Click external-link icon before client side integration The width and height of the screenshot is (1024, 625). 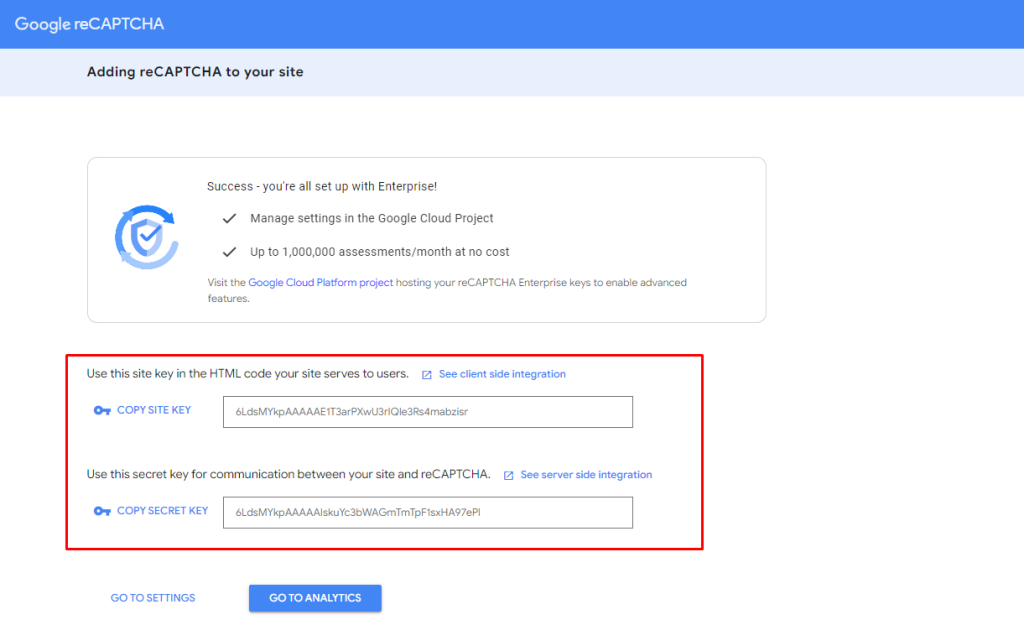point(427,375)
